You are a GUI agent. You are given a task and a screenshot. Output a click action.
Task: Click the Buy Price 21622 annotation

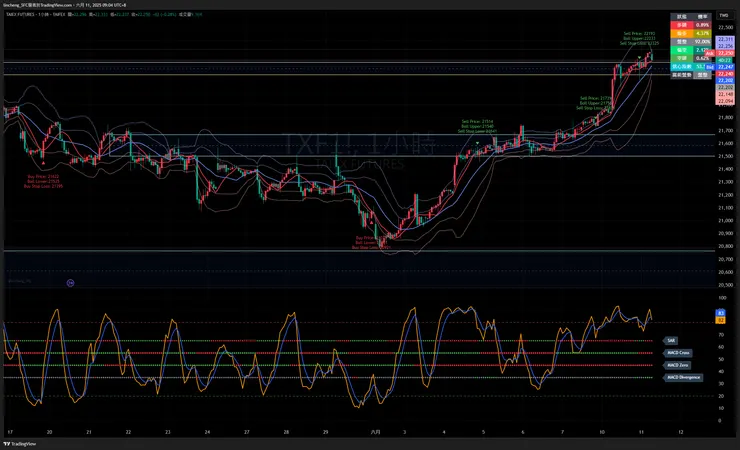pyautogui.click(x=43, y=177)
